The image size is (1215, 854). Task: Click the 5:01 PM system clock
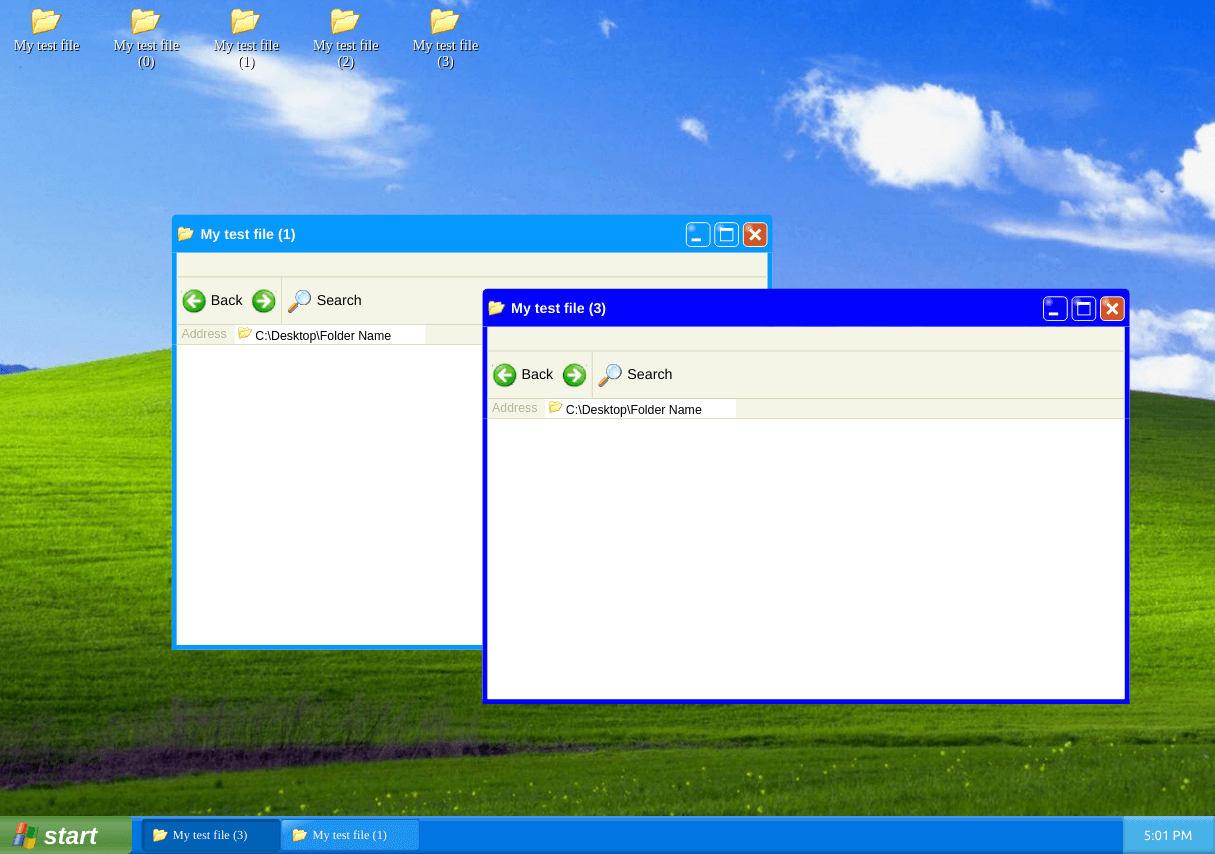tap(1168, 835)
